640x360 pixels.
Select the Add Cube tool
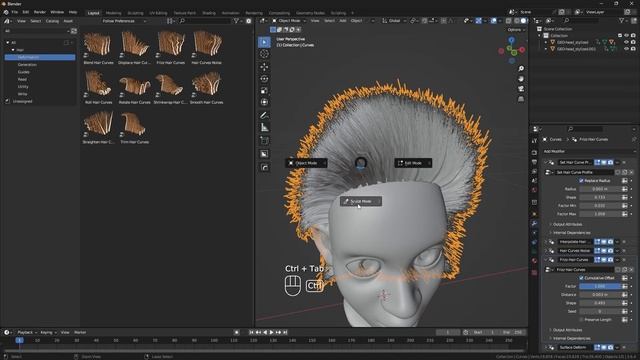[264, 141]
